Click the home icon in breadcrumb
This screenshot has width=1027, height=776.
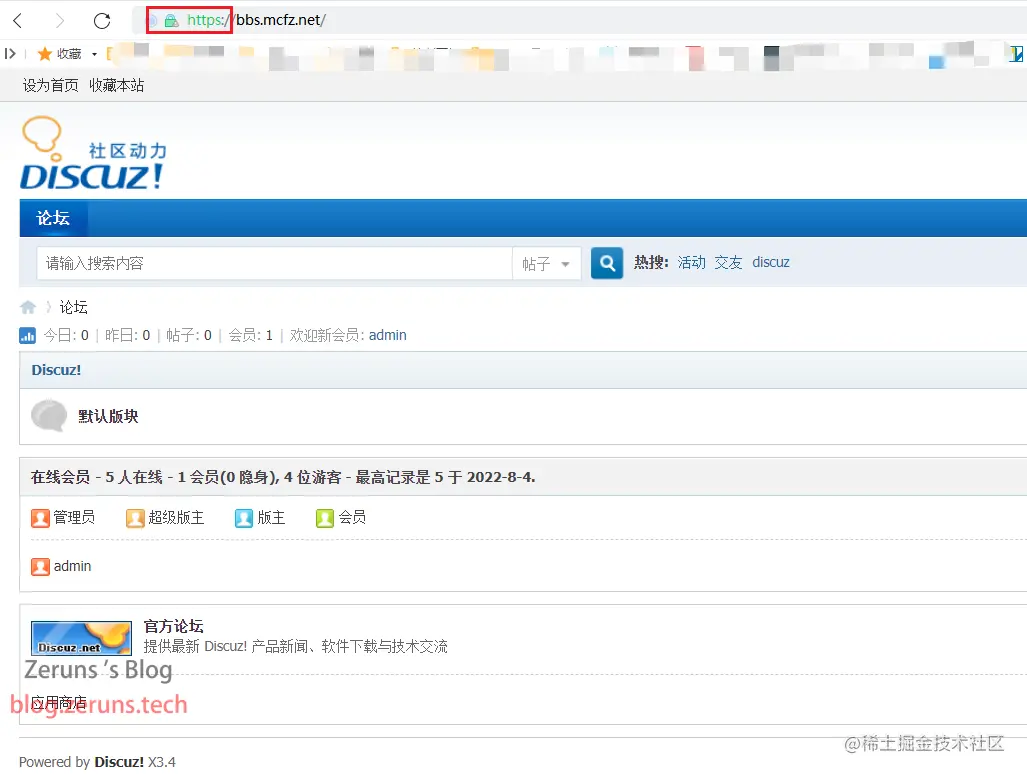[28, 307]
